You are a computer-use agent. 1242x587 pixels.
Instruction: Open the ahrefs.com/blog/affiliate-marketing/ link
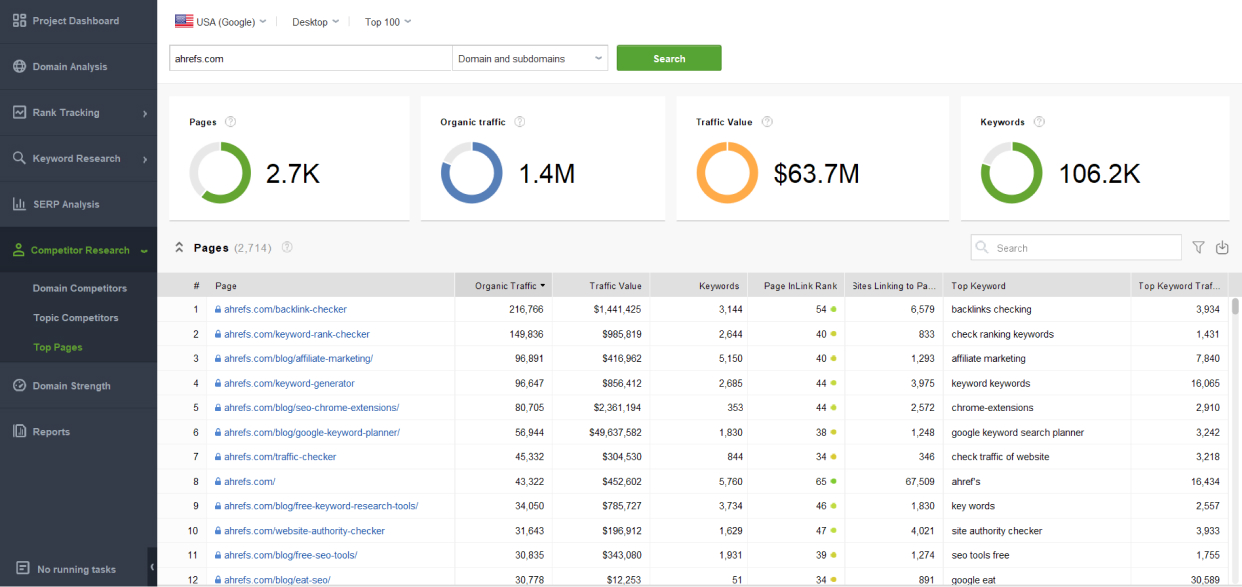(298, 359)
